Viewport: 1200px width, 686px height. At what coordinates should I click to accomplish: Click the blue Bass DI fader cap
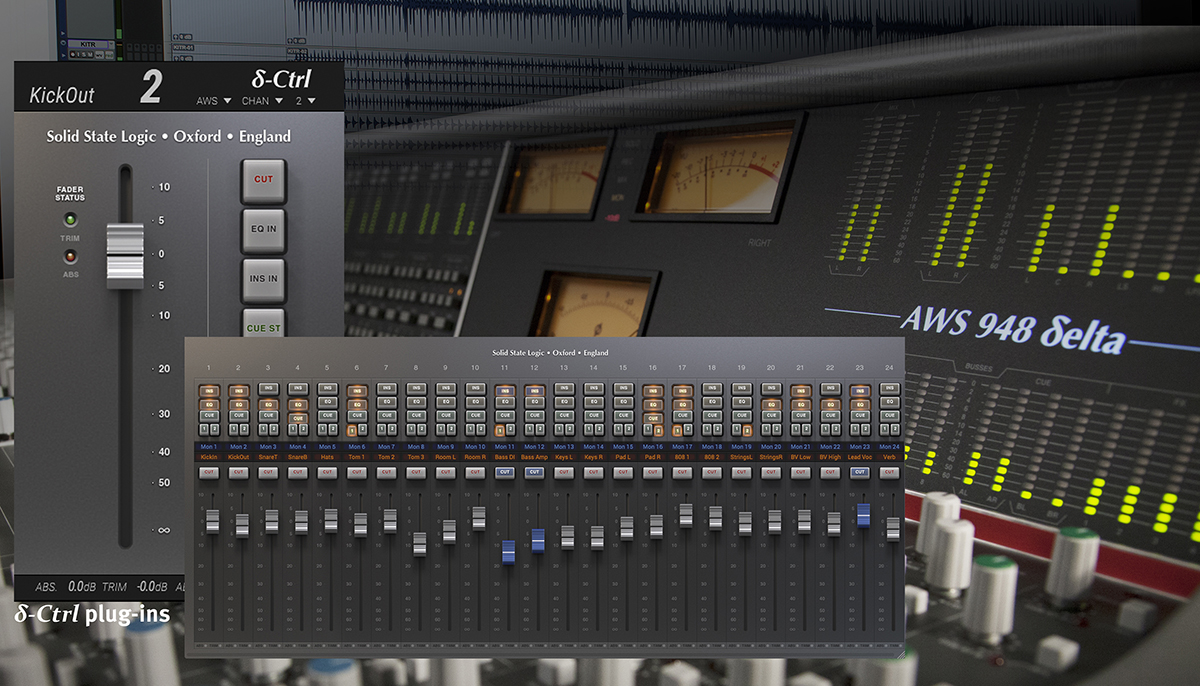[508, 552]
